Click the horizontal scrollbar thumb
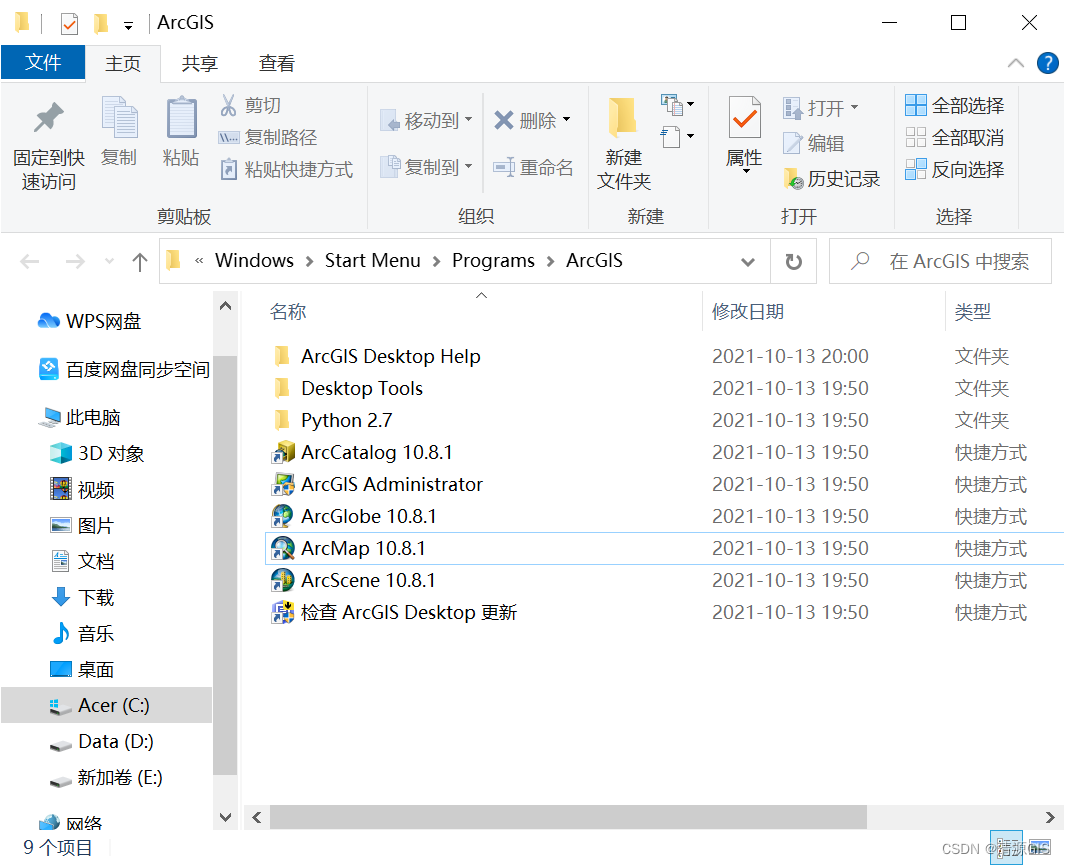 (568, 817)
